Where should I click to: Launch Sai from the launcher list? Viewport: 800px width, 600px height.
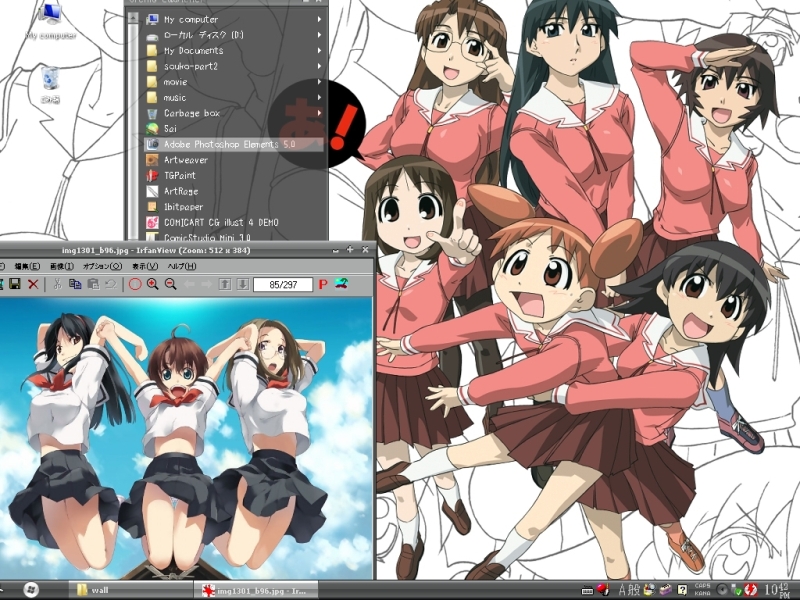(234, 129)
